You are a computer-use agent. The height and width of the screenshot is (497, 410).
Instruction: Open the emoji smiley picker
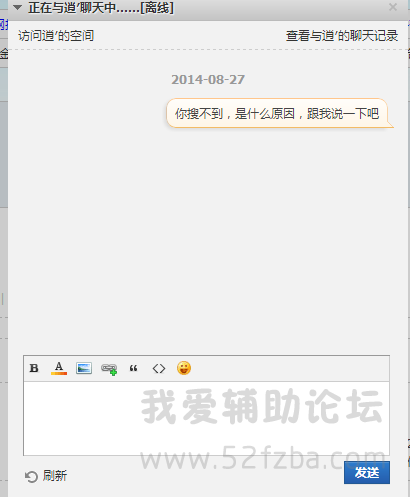(x=184, y=368)
